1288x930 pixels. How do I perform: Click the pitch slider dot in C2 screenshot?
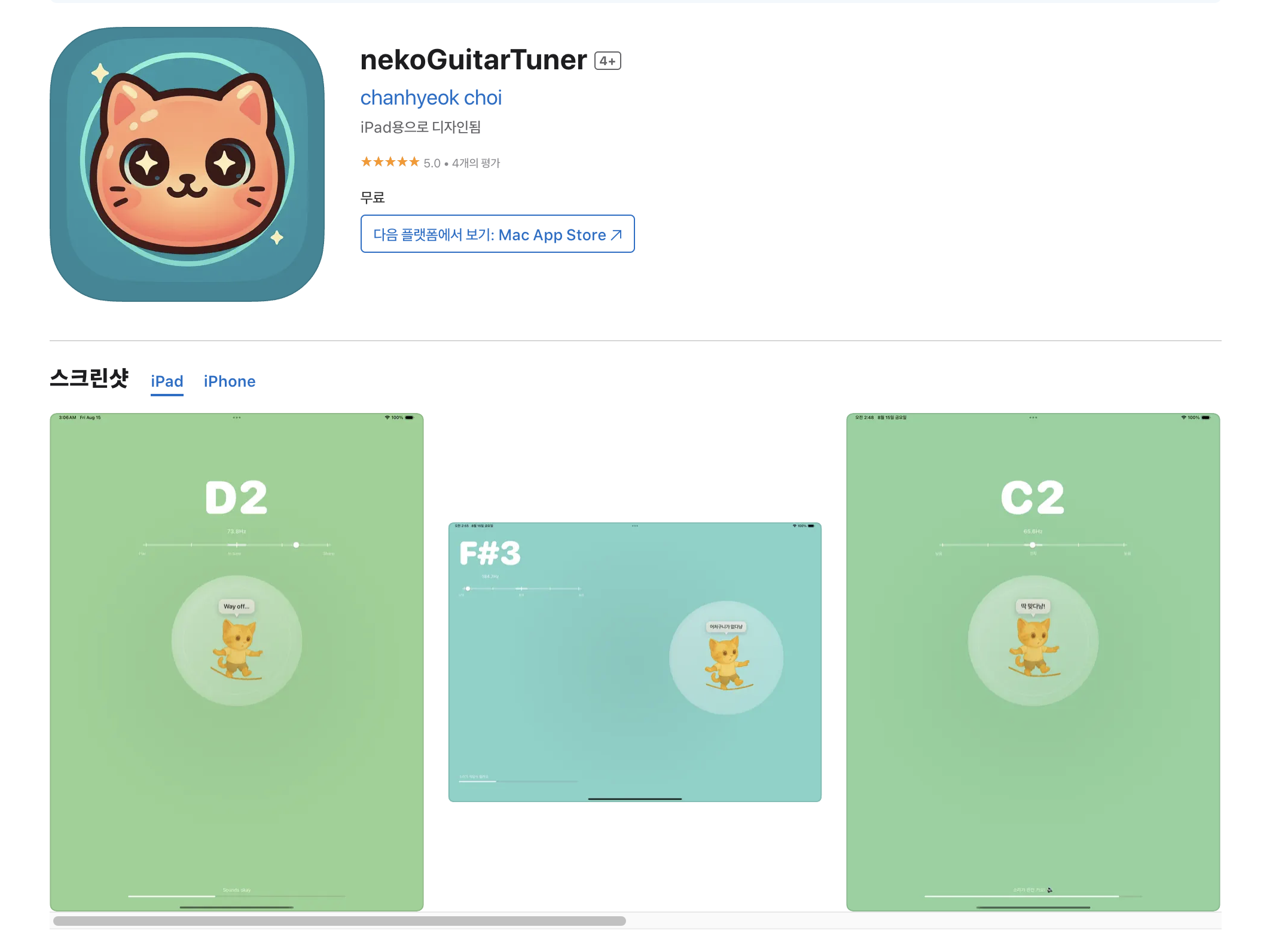pyautogui.click(x=1033, y=545)
